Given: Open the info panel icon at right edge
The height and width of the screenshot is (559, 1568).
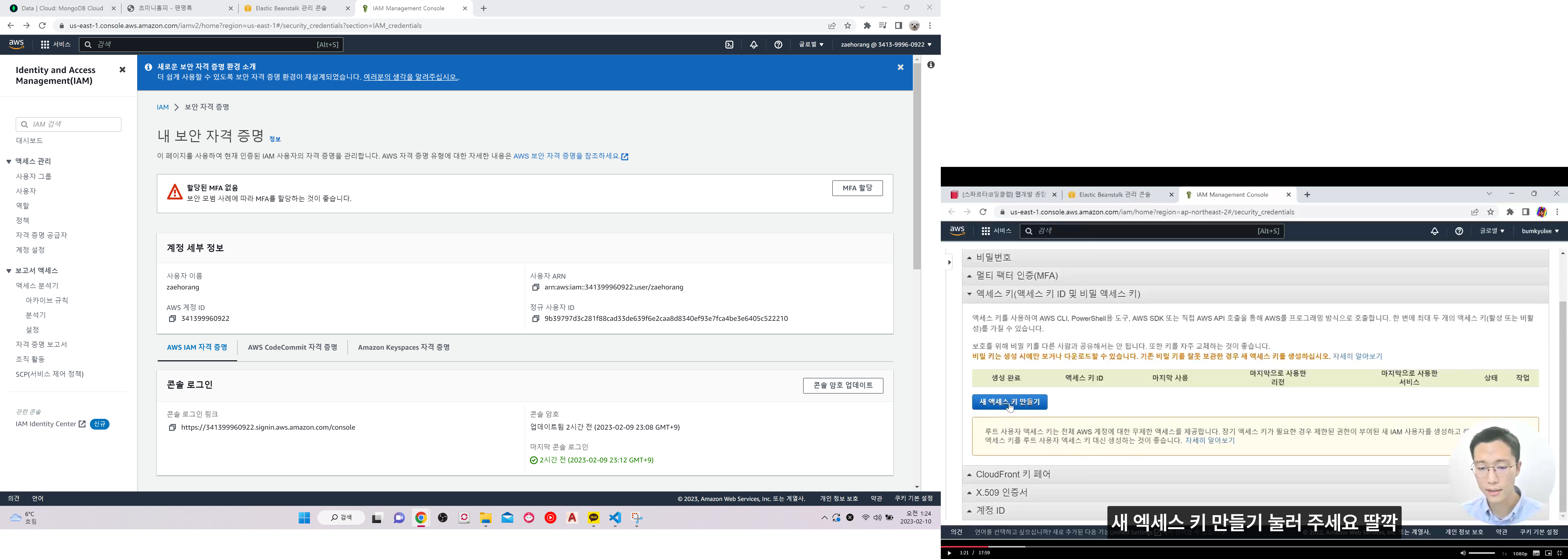Looking at the screenshot, I should pos(931,64).
